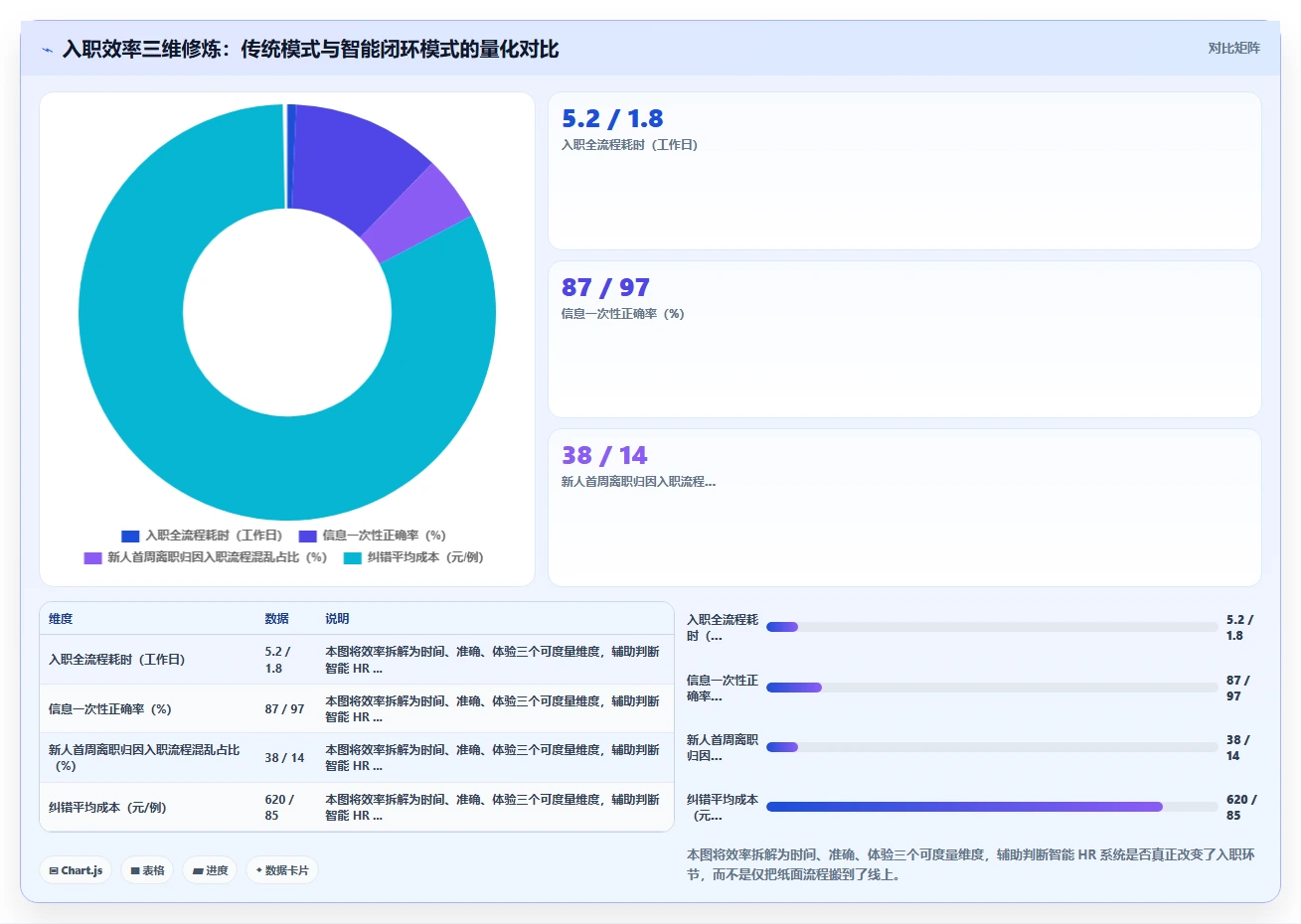Click the 入职全流程耗时 progress bar
The width and height of the screenshot is (1301, 924).
coord(992,627)
